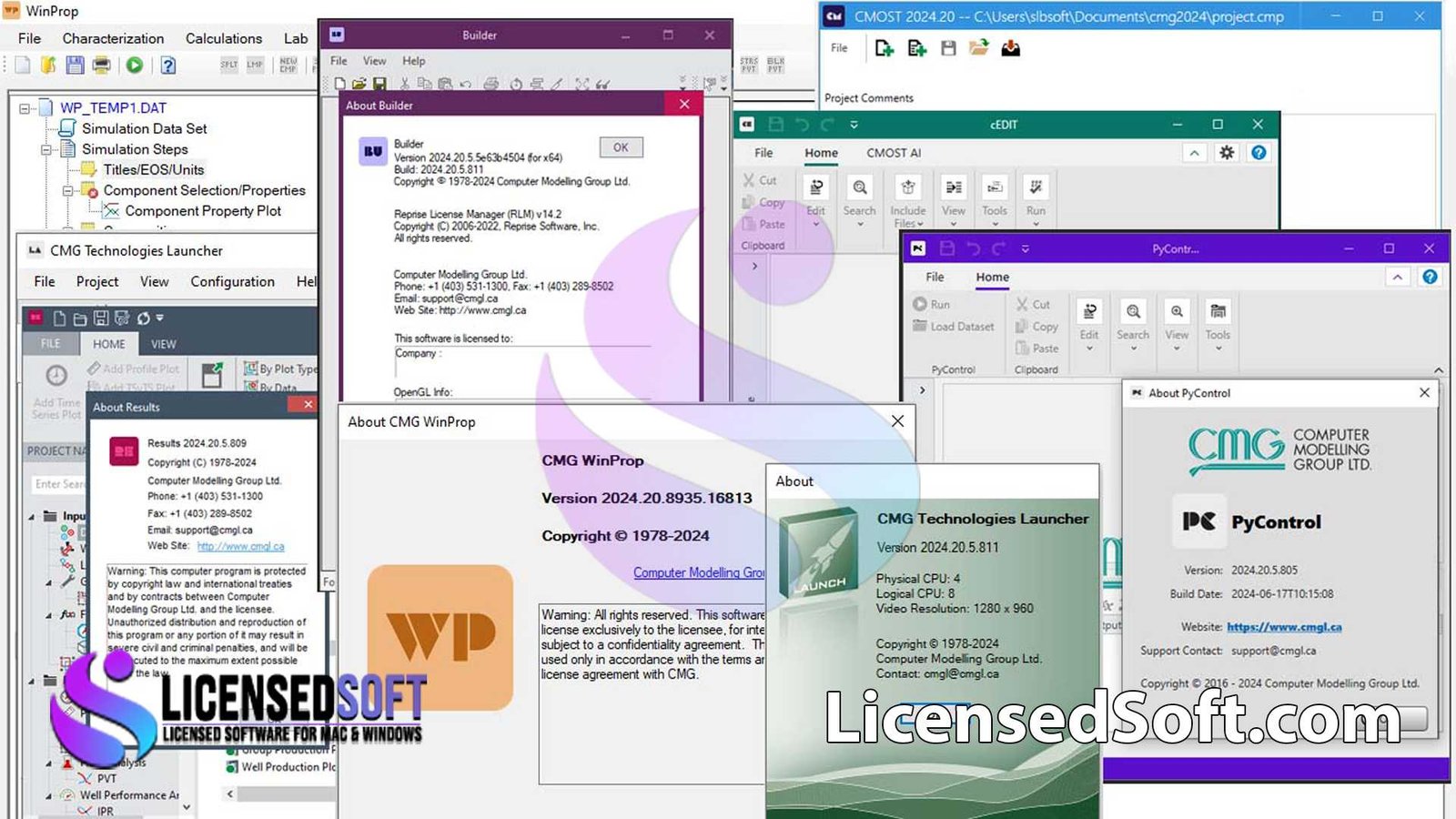This screenshot has height=819, width=1456.
Task: Click the Company field in About Builder
Action: [522, 362]
